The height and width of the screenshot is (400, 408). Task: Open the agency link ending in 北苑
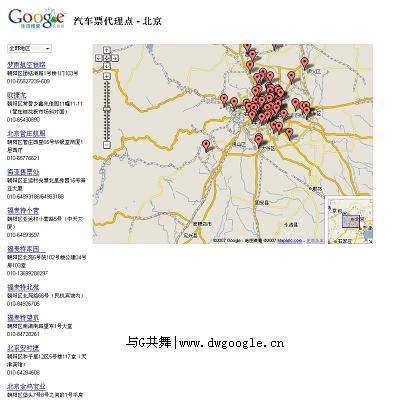(x=23, y=287)
